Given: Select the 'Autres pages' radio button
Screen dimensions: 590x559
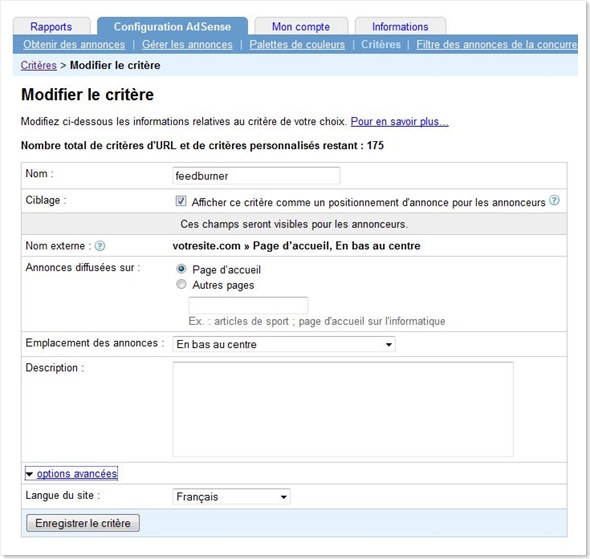Looking at the screenshot, I should click(x=181, y=284).
